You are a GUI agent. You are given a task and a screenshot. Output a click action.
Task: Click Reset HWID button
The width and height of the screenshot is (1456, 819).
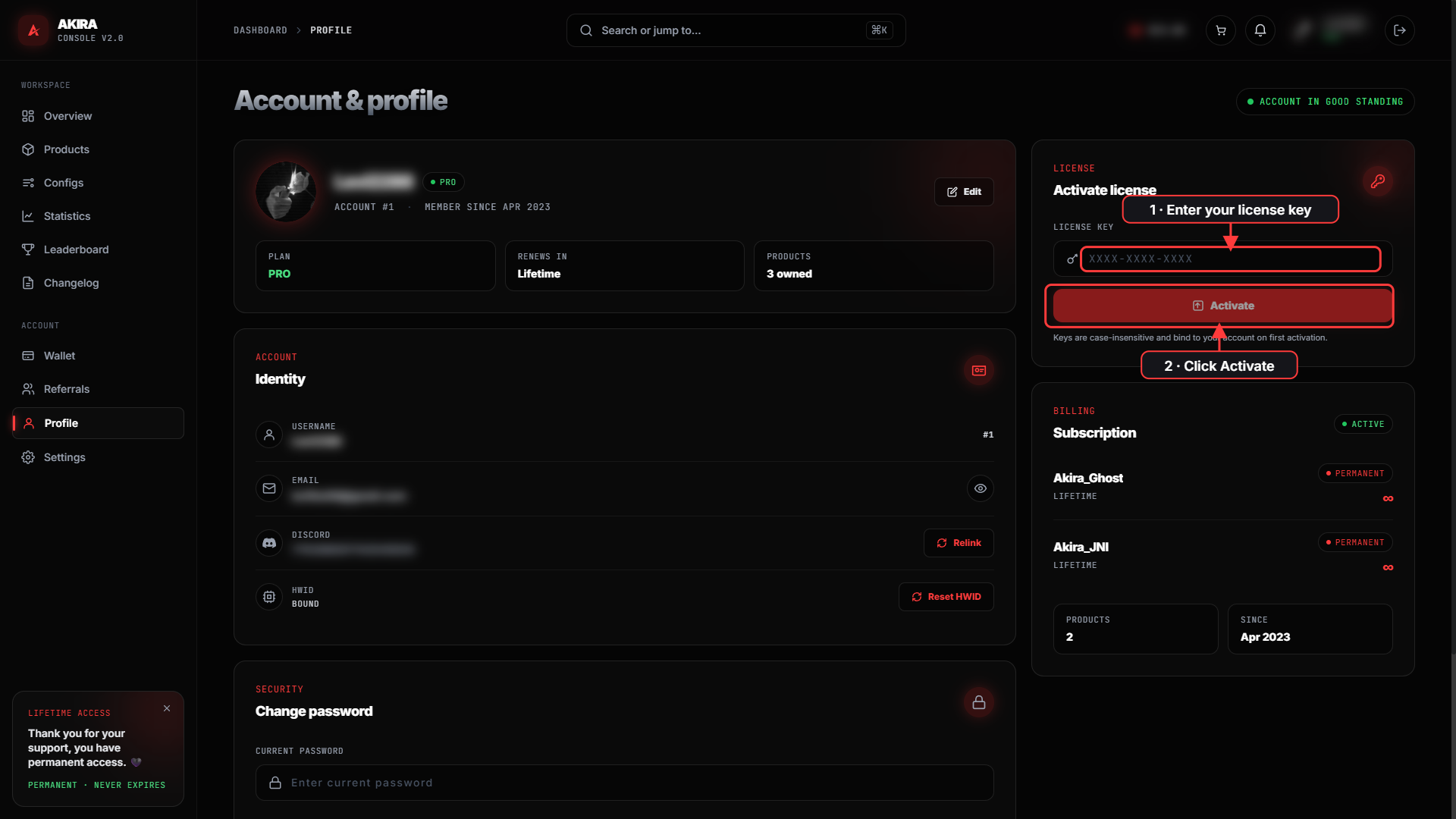pos(946,597)
